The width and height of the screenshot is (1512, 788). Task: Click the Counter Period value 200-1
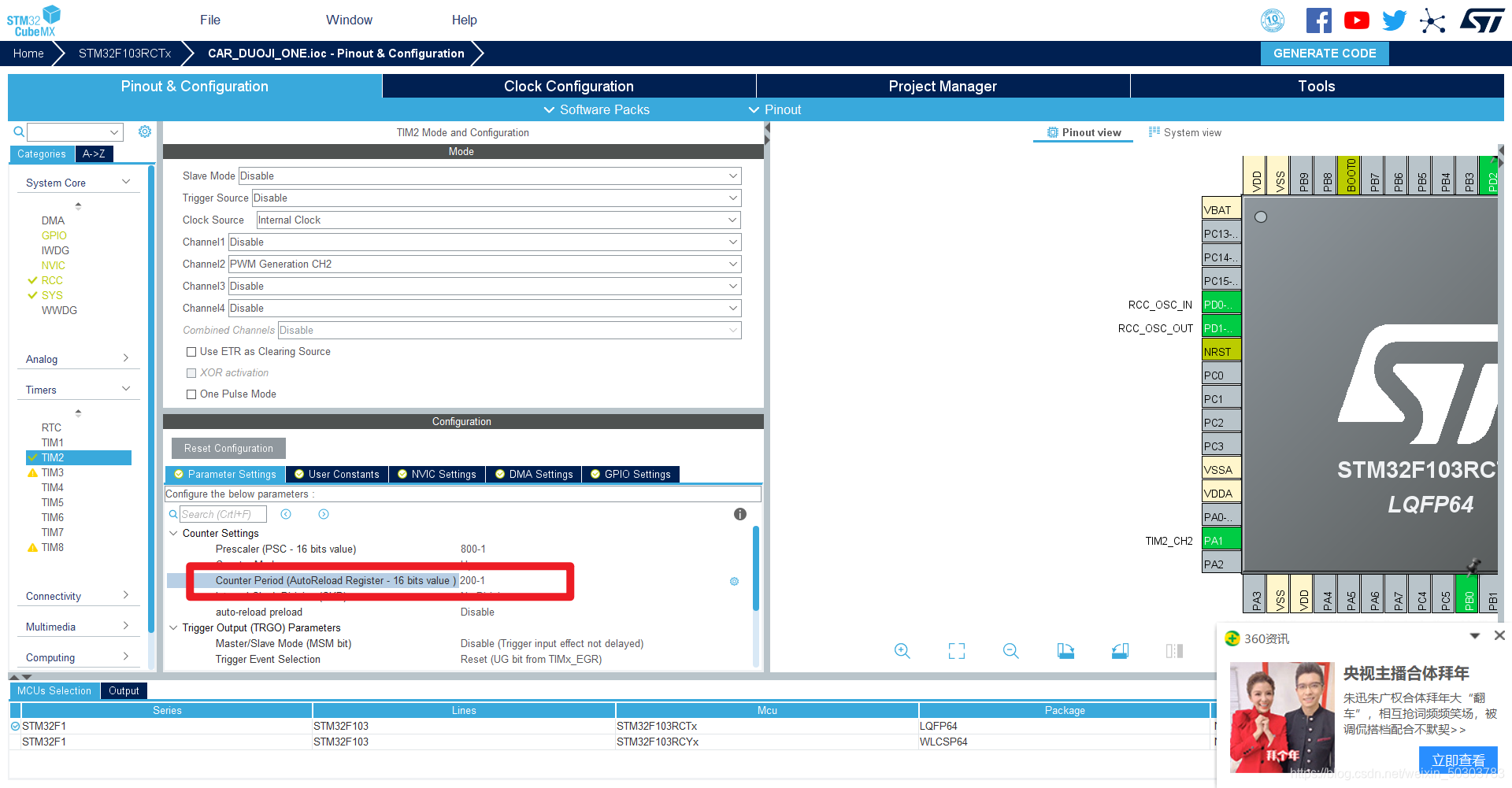coord(472,581)
